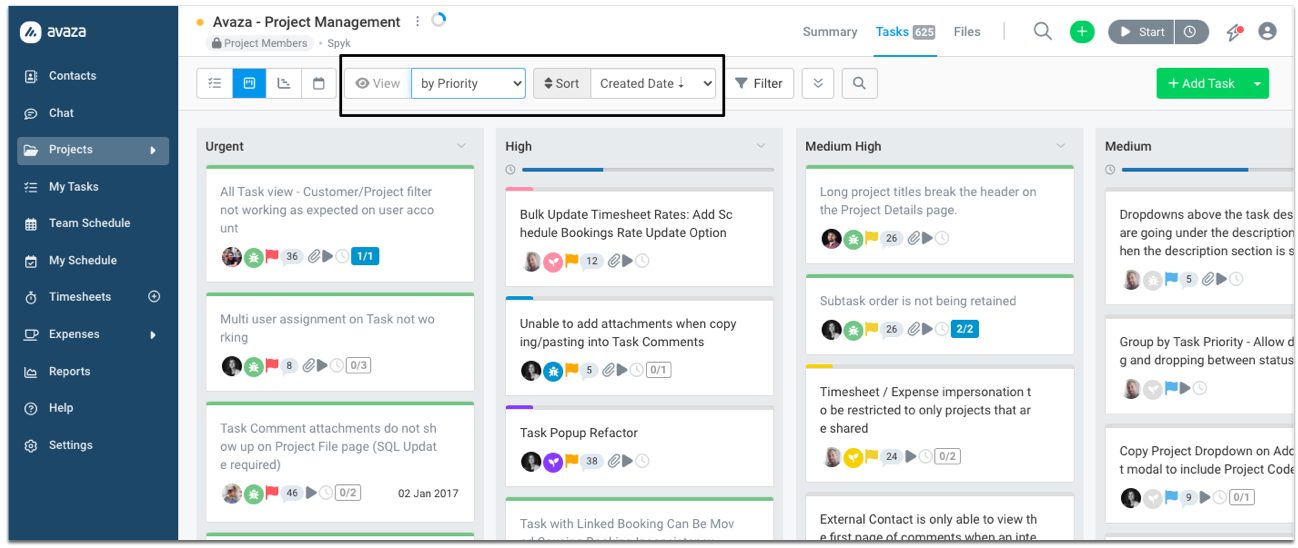Expand the Add Task dropdown arrow
Screen dimensions: 1298x548
click(1257, 84)
